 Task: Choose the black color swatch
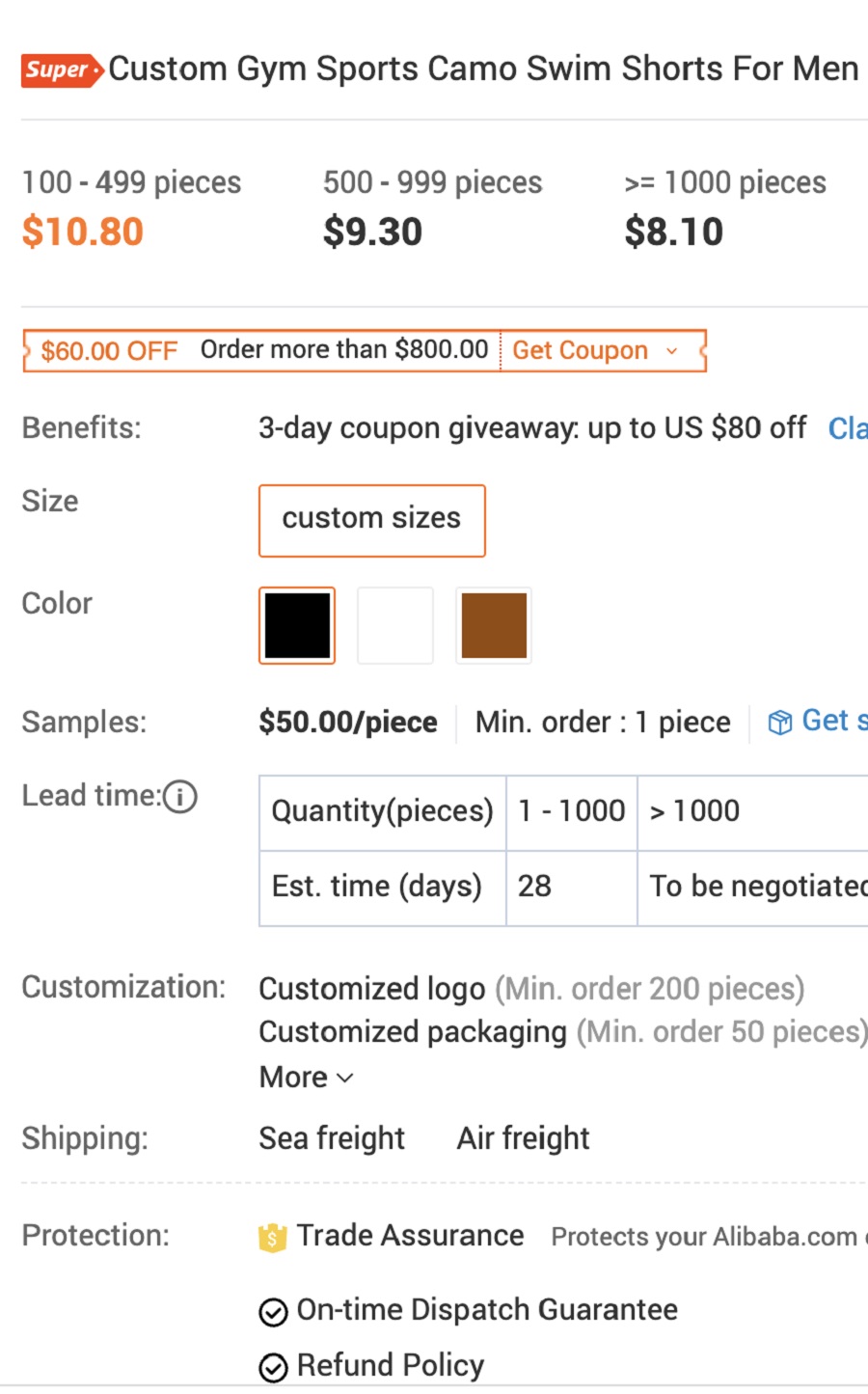tap(297, 625)
